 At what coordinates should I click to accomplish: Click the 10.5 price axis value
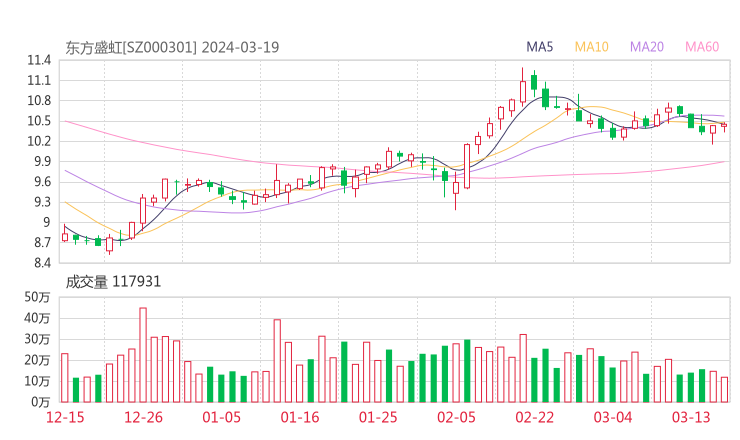click(x=39, y=121)
